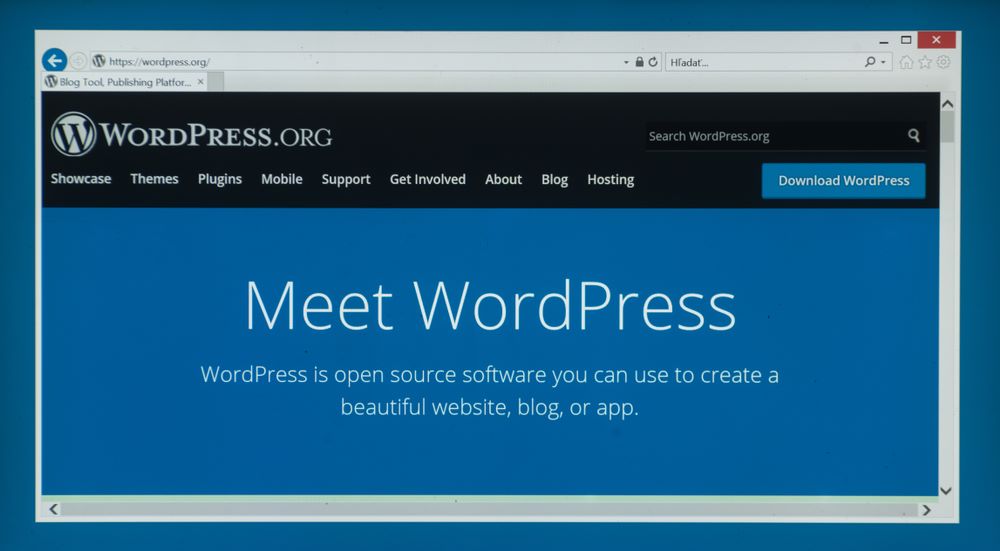Maximize the browser window

click(906, 40)
